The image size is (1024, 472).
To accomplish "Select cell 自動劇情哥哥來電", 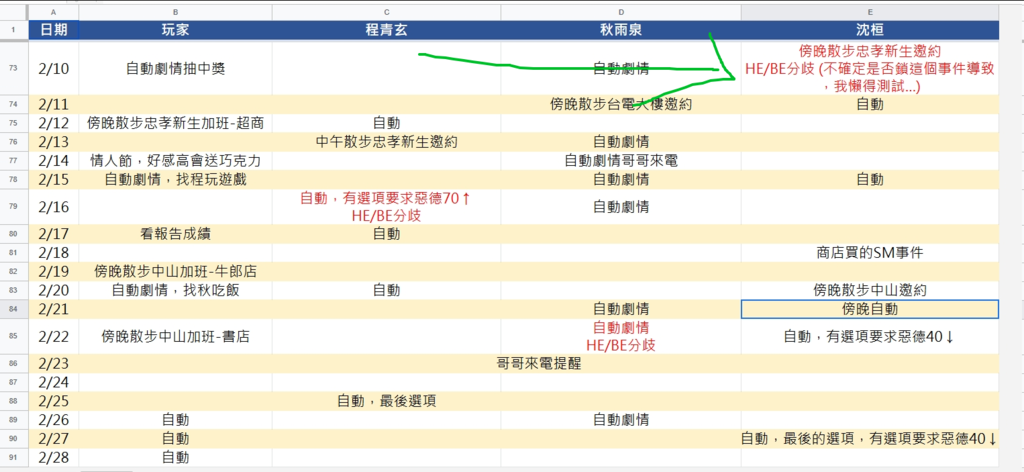I will [621, 161].
